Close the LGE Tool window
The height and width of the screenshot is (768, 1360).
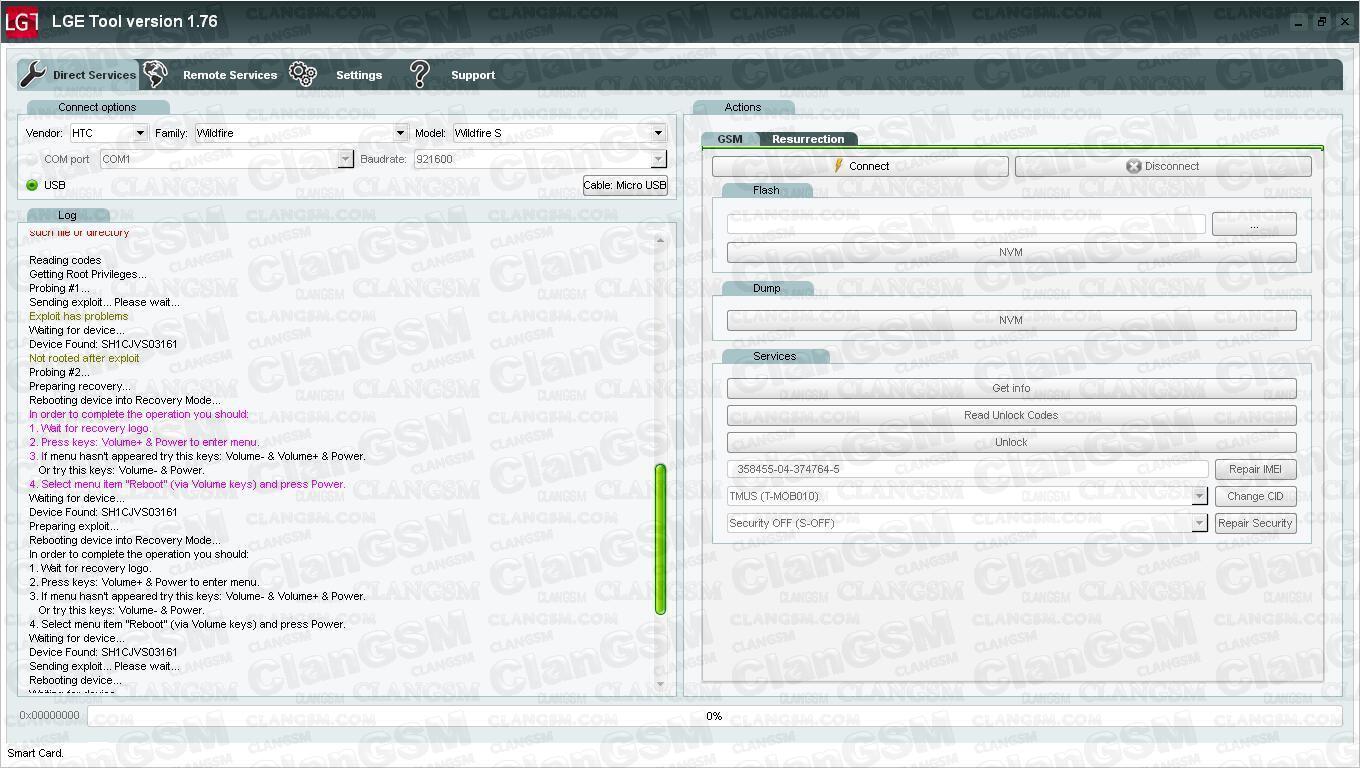pyautogui.click(x=1343, y=22)
